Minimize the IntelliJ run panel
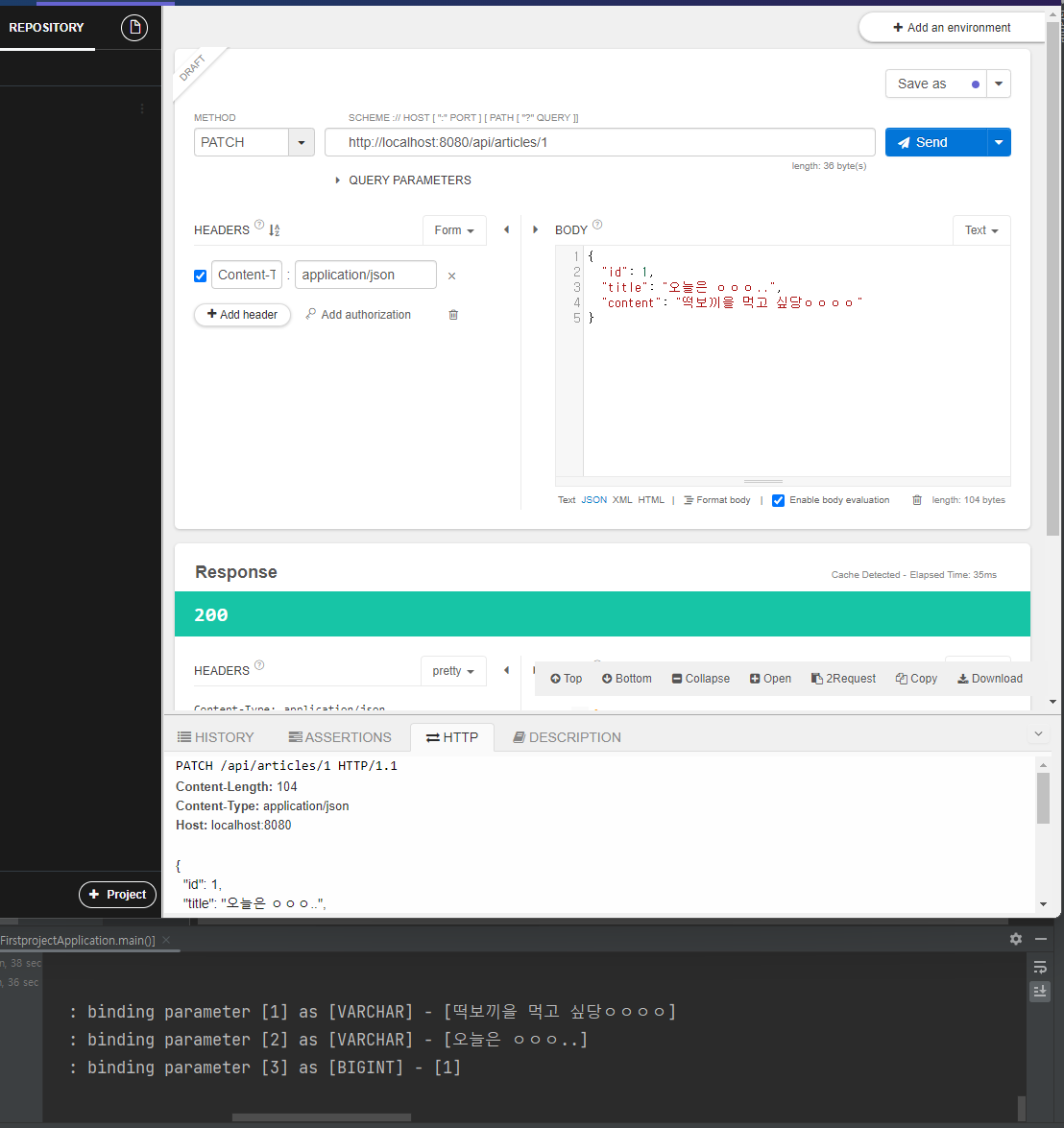 coord(1040,939)
